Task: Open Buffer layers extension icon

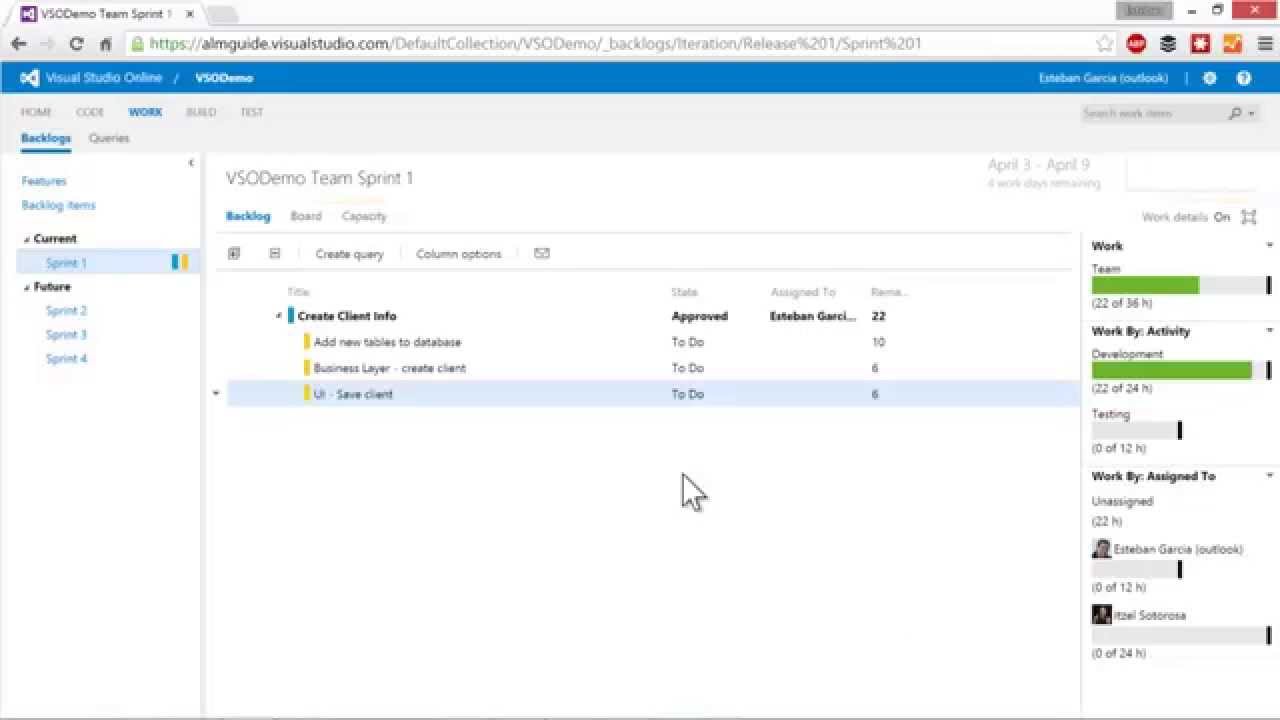Action: click(x=1168, y=44)
